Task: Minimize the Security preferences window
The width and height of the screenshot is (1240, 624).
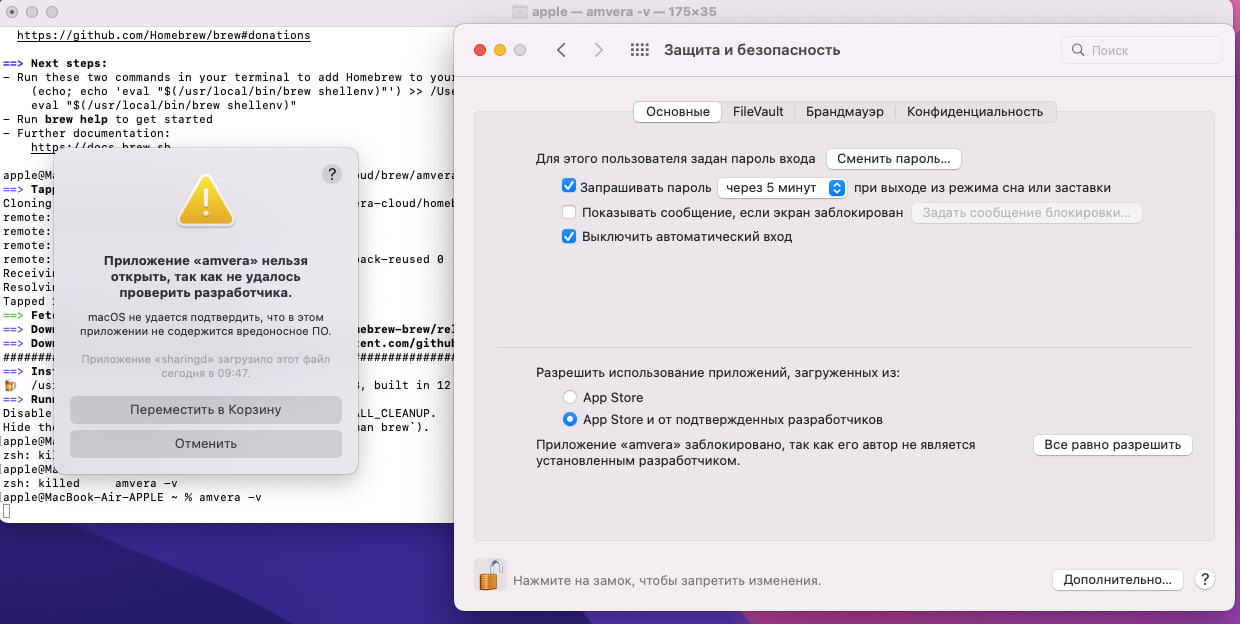Action: tap(500, 50)
